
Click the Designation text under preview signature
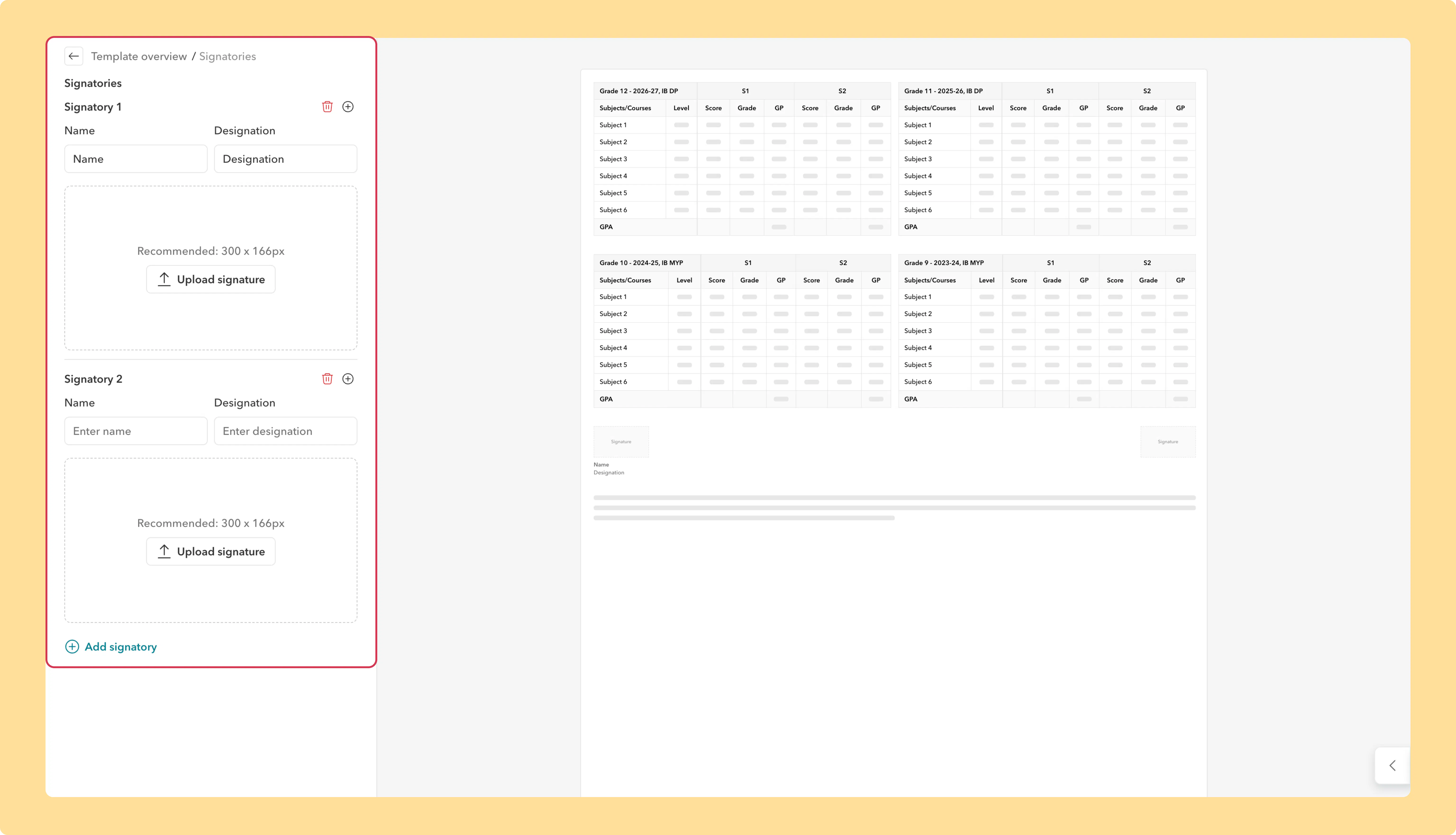(x=609, y=472)
